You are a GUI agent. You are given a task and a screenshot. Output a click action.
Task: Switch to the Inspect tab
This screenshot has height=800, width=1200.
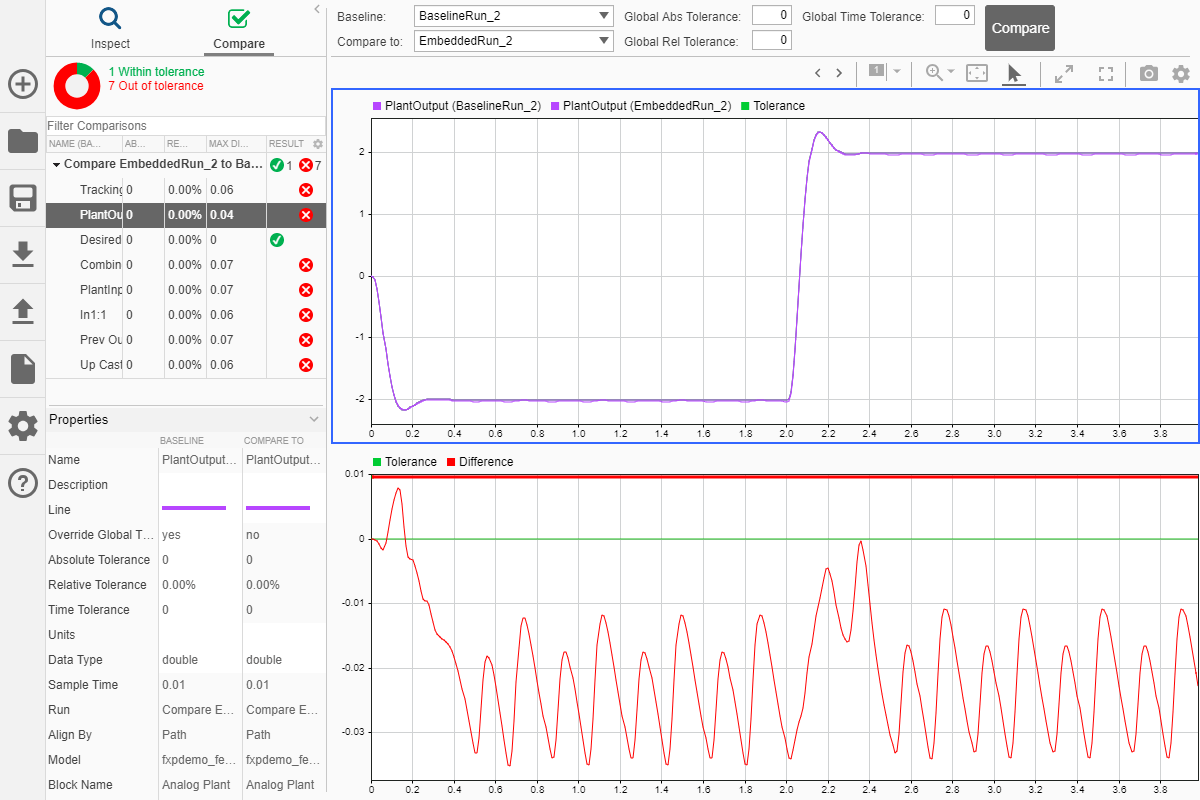tap(110, 28)
